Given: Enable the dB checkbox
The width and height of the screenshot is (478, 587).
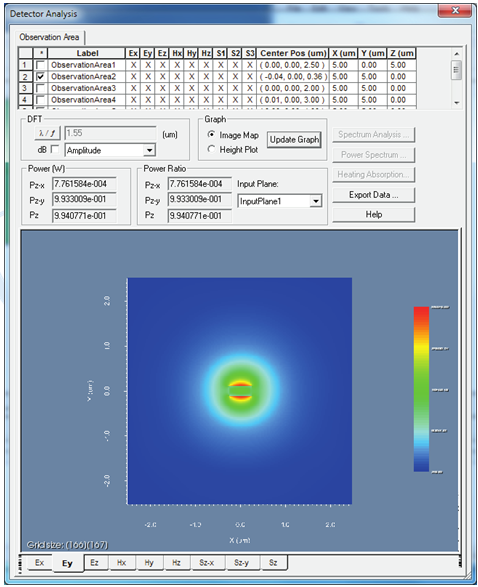Looking at the screenshot, I should pos(55,149).
